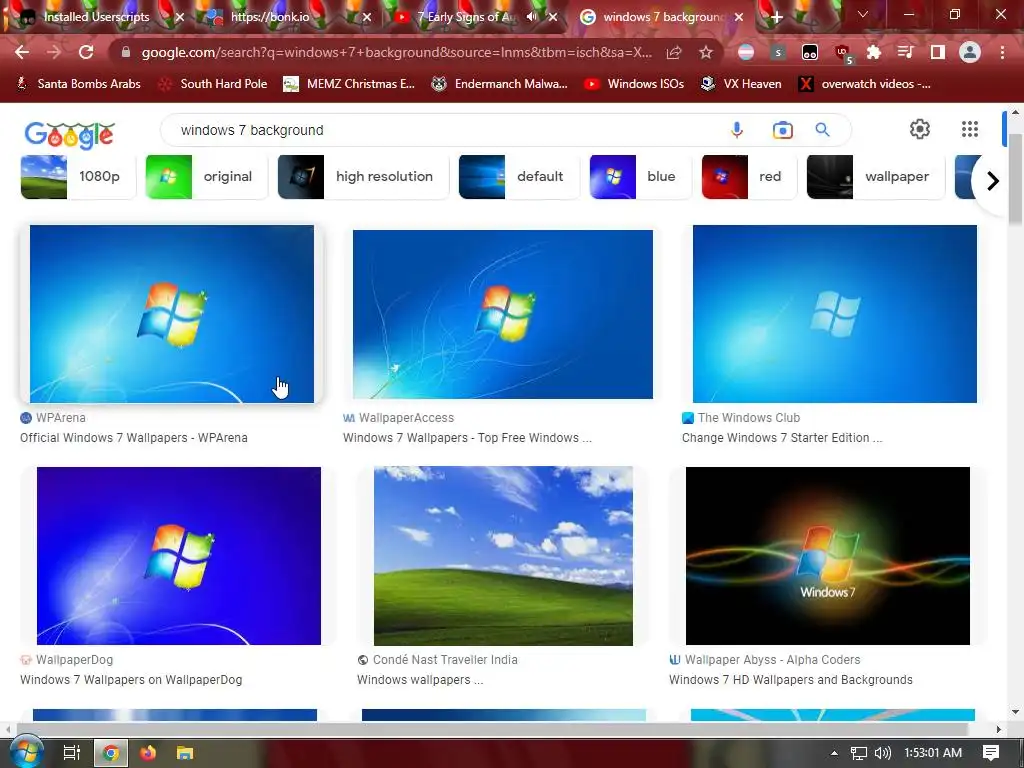Filter results by 1080p chip
1024x768 pixels.
point(78,176)
